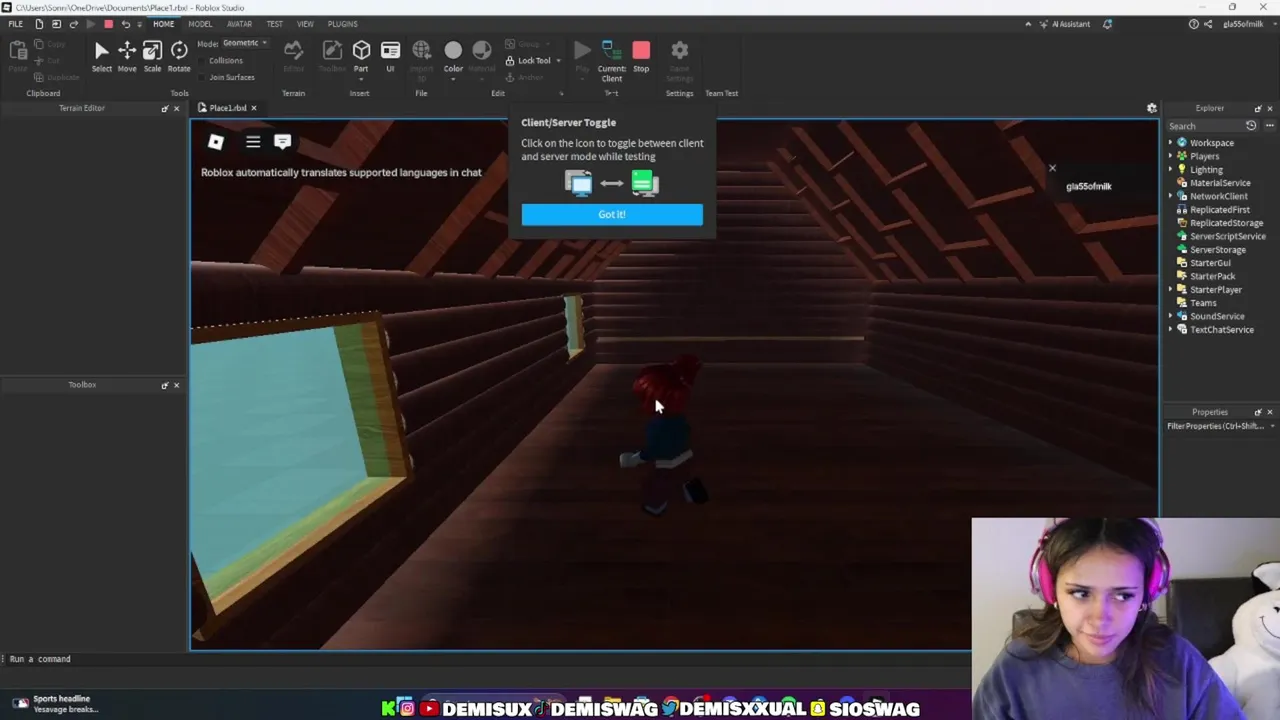Expand the Workspace node
This screenshot has height=720, width=1280.
(1171, 143)
